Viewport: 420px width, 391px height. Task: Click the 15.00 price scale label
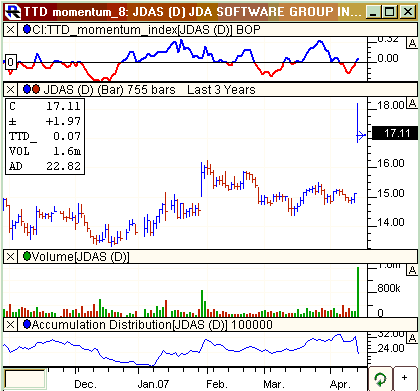[x=391, y=193]
